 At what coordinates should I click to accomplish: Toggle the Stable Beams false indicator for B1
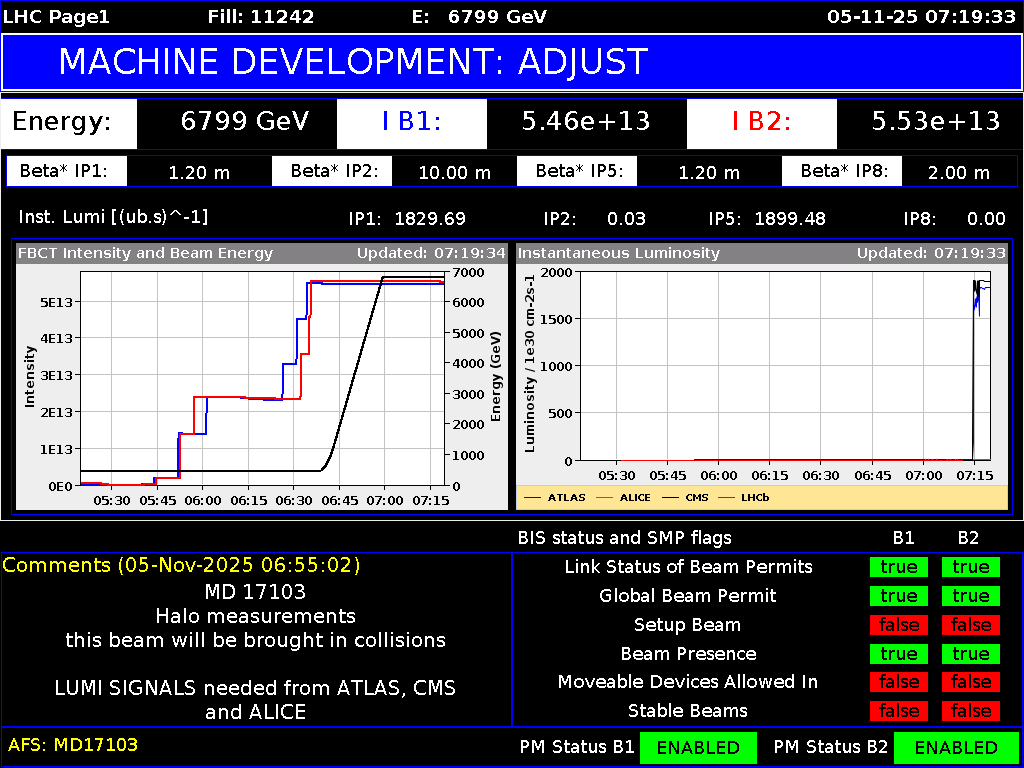tap(898, 711)
